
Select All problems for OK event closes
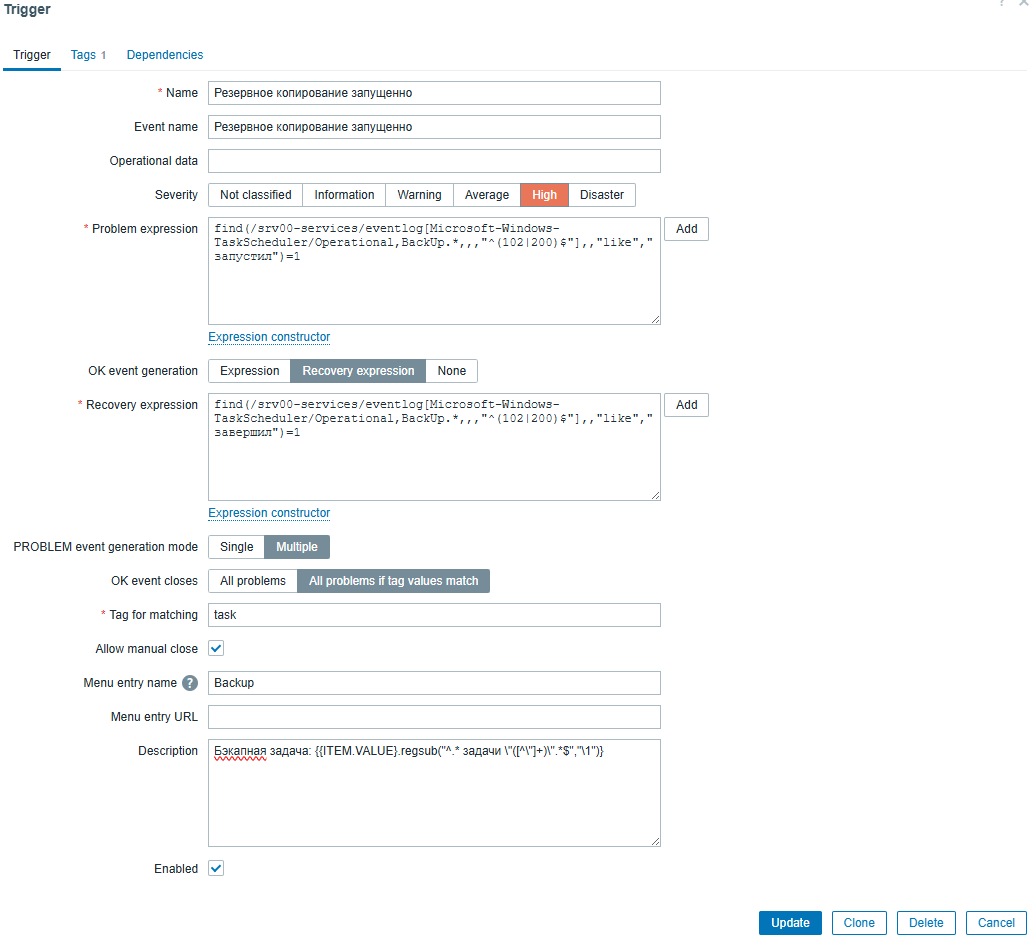[253, 581]
